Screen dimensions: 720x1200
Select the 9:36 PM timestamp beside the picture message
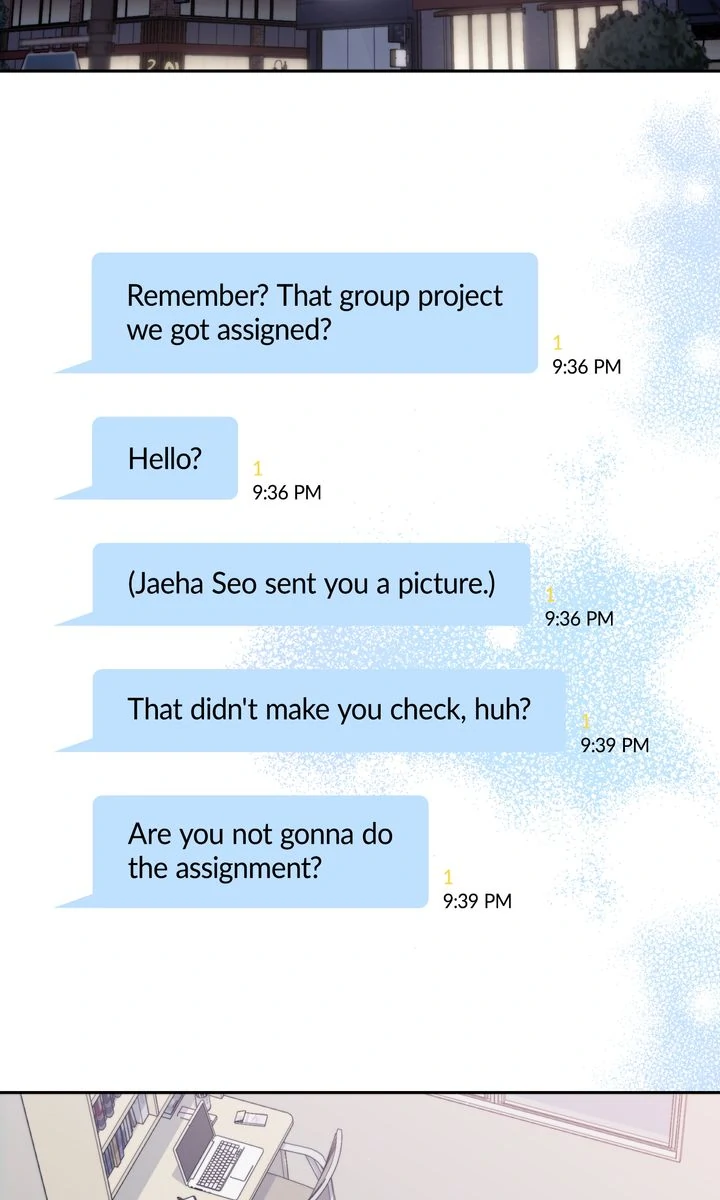click(x=579, y=619)
